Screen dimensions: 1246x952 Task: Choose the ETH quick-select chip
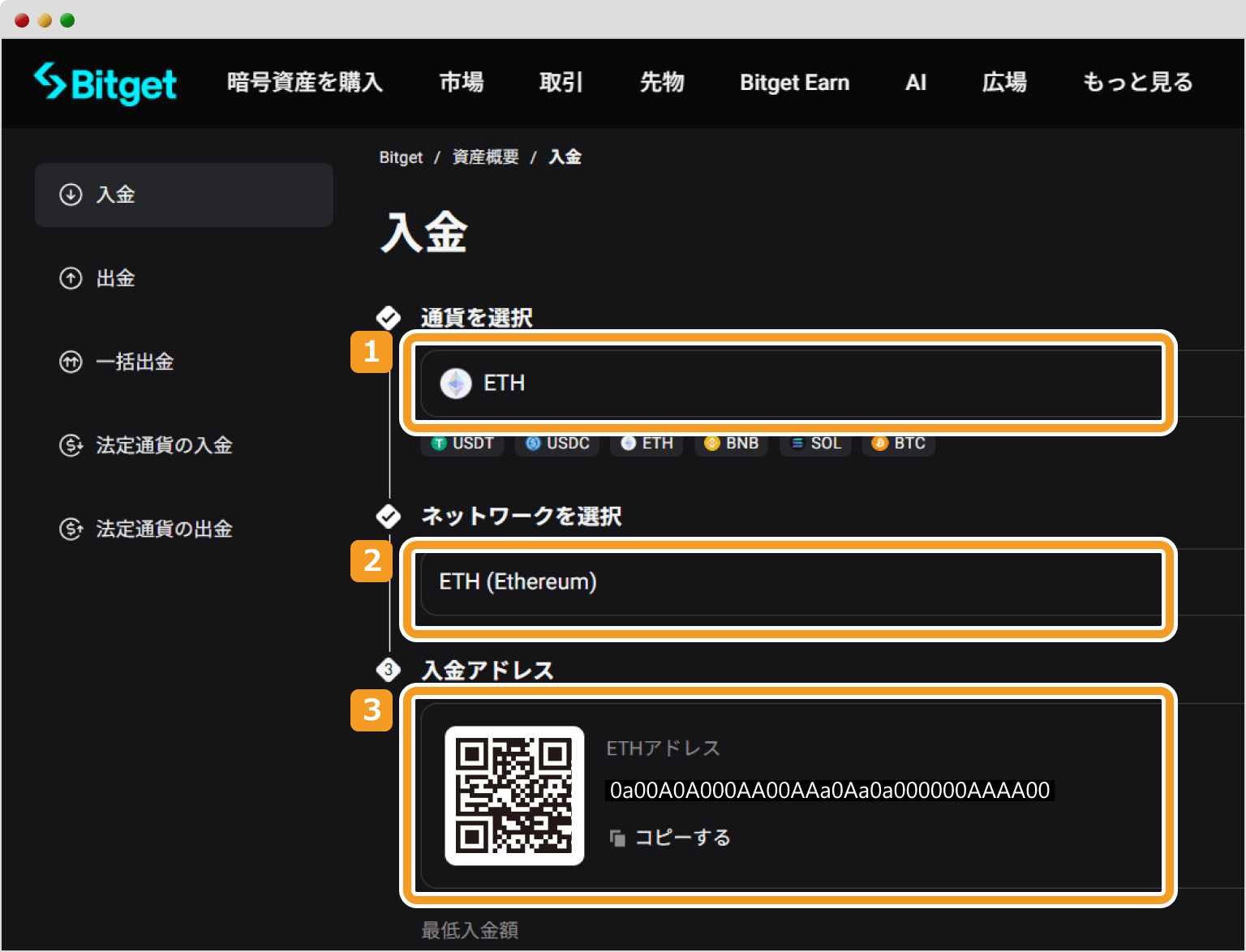coord(647,443)
